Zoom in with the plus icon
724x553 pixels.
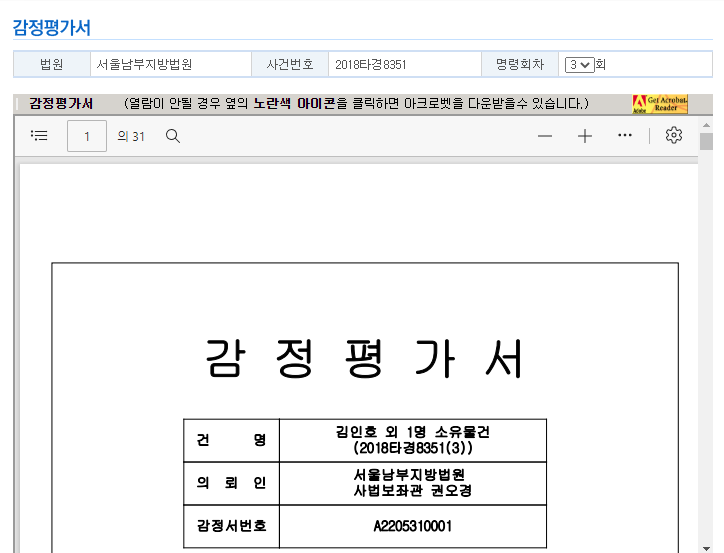585,136
